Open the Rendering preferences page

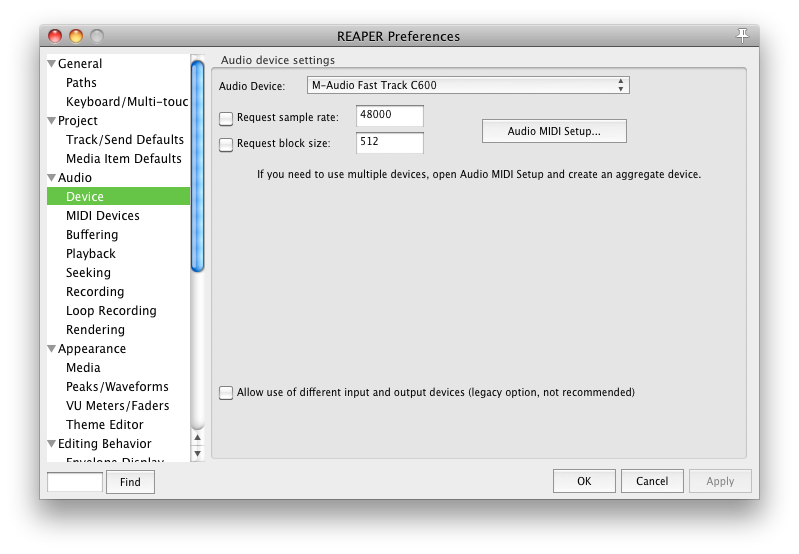(x=95, y=330)
